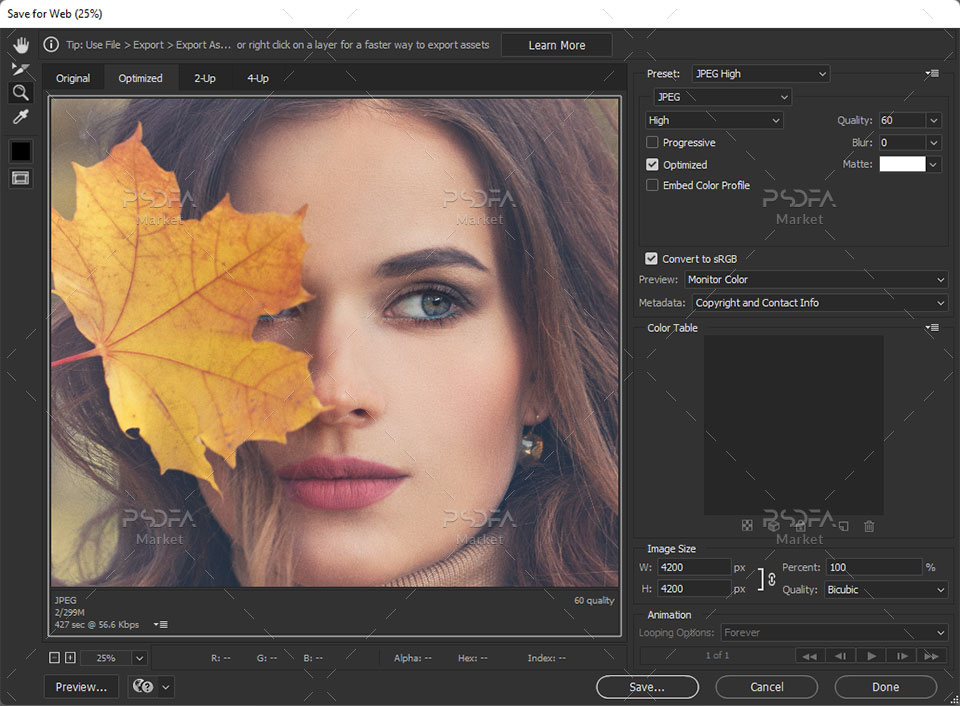
Task: Enable the Progressive checkbox
Action: tap(653, 143)
